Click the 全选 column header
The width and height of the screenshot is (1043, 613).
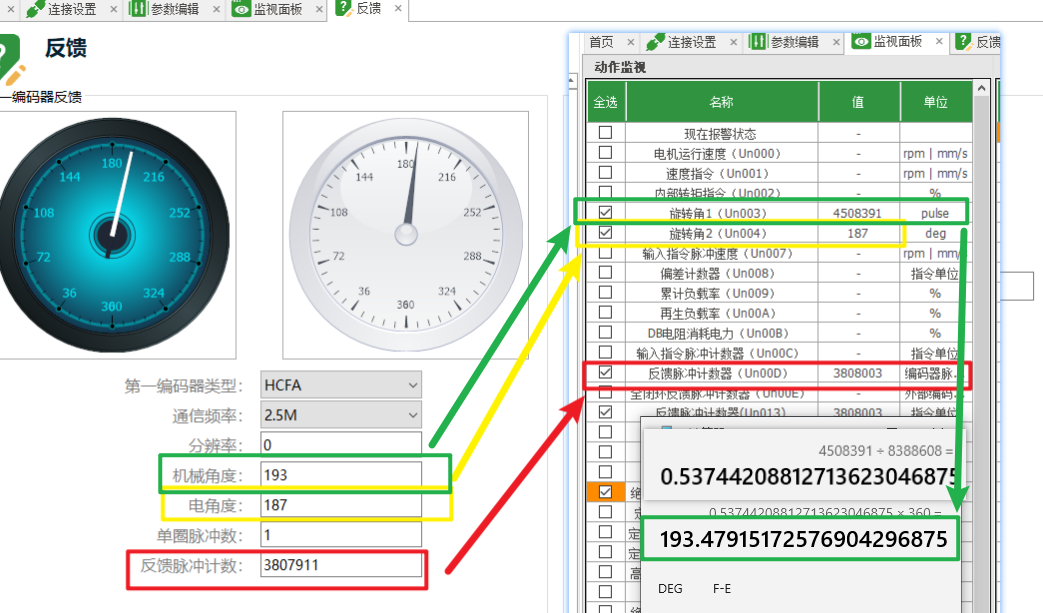[606, 102]
